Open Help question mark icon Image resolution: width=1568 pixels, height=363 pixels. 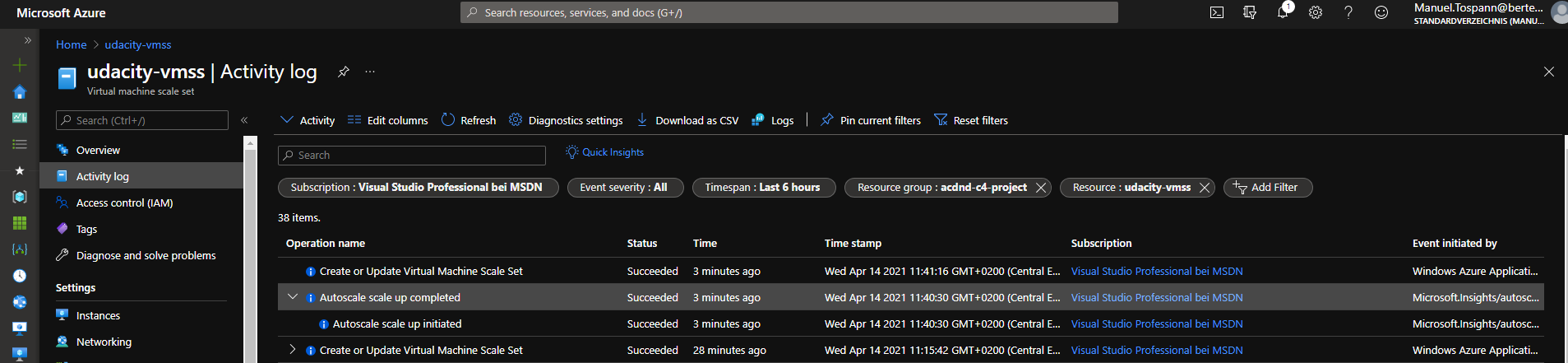point(1348,12)
